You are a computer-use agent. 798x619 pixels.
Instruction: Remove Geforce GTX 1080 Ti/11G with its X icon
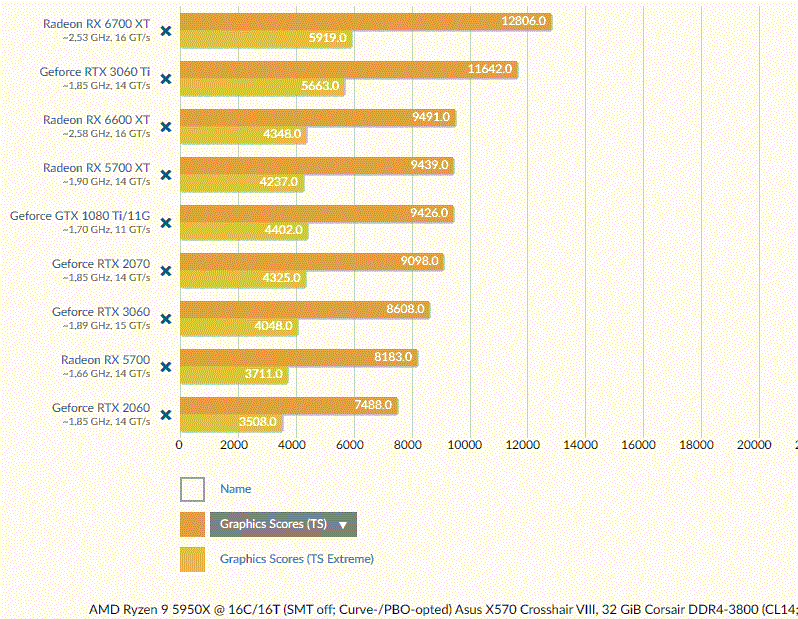pos(166,223)
